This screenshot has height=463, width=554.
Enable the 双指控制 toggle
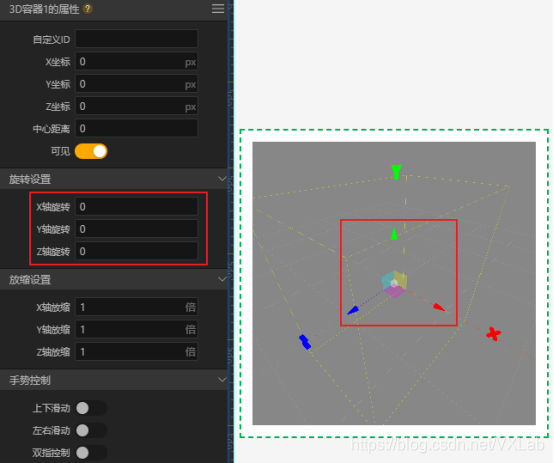(91, 453)
